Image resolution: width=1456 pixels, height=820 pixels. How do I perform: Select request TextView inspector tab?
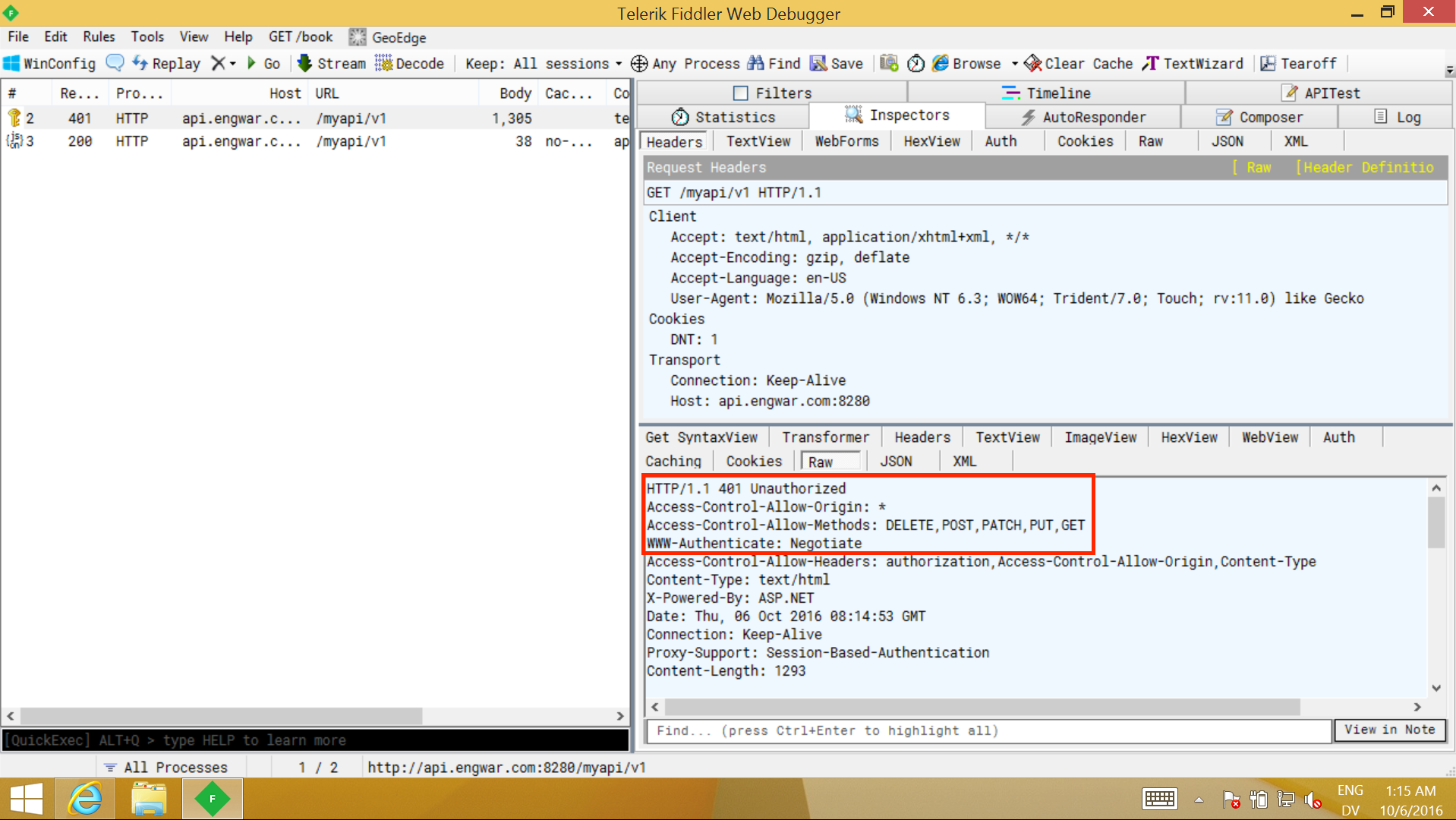(758, 141)
